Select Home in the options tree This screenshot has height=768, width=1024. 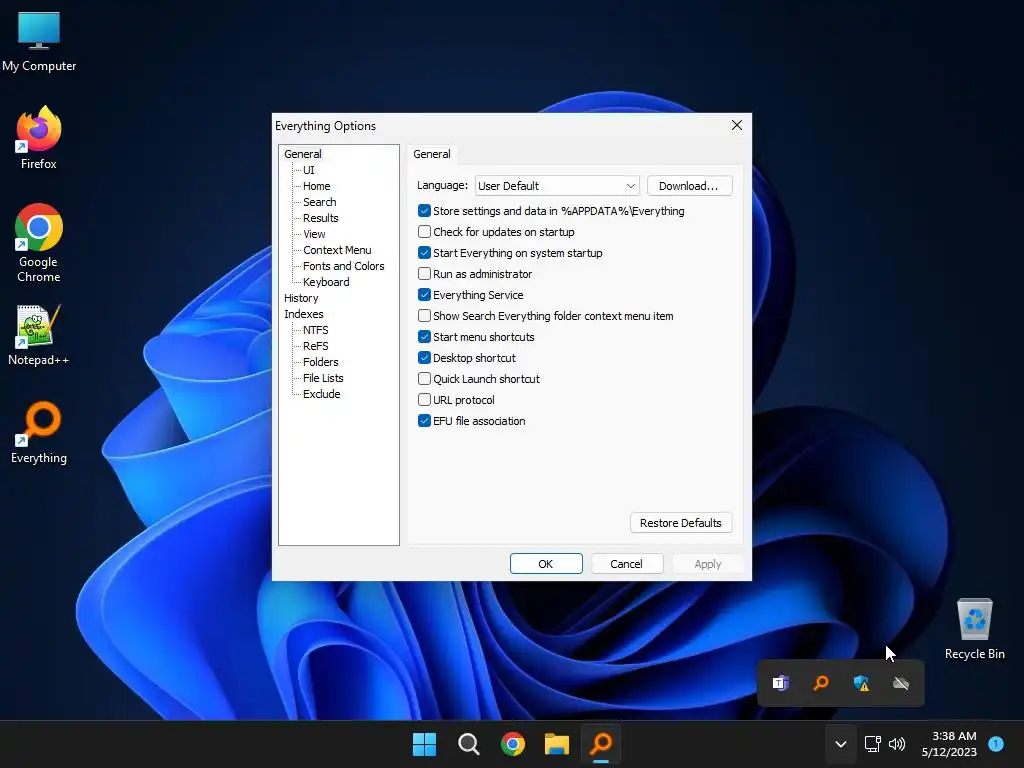click(317, 186)
